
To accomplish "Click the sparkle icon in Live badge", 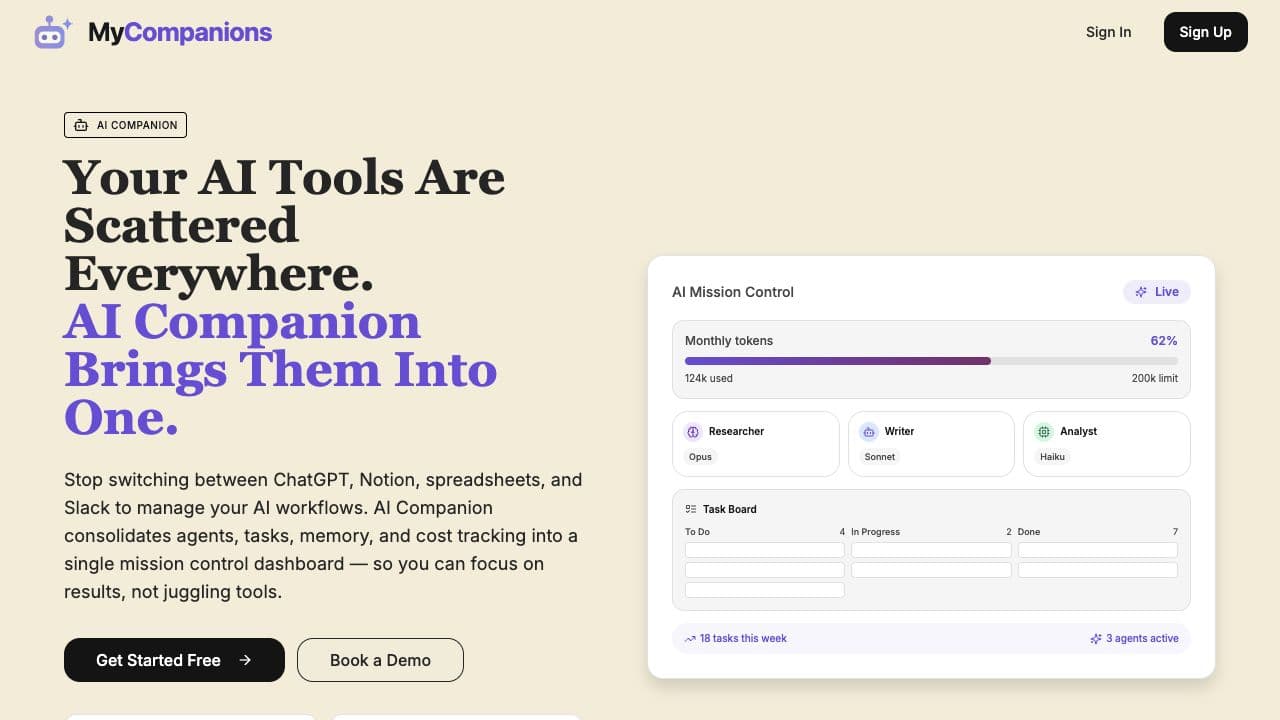I will pos(1141,292).
